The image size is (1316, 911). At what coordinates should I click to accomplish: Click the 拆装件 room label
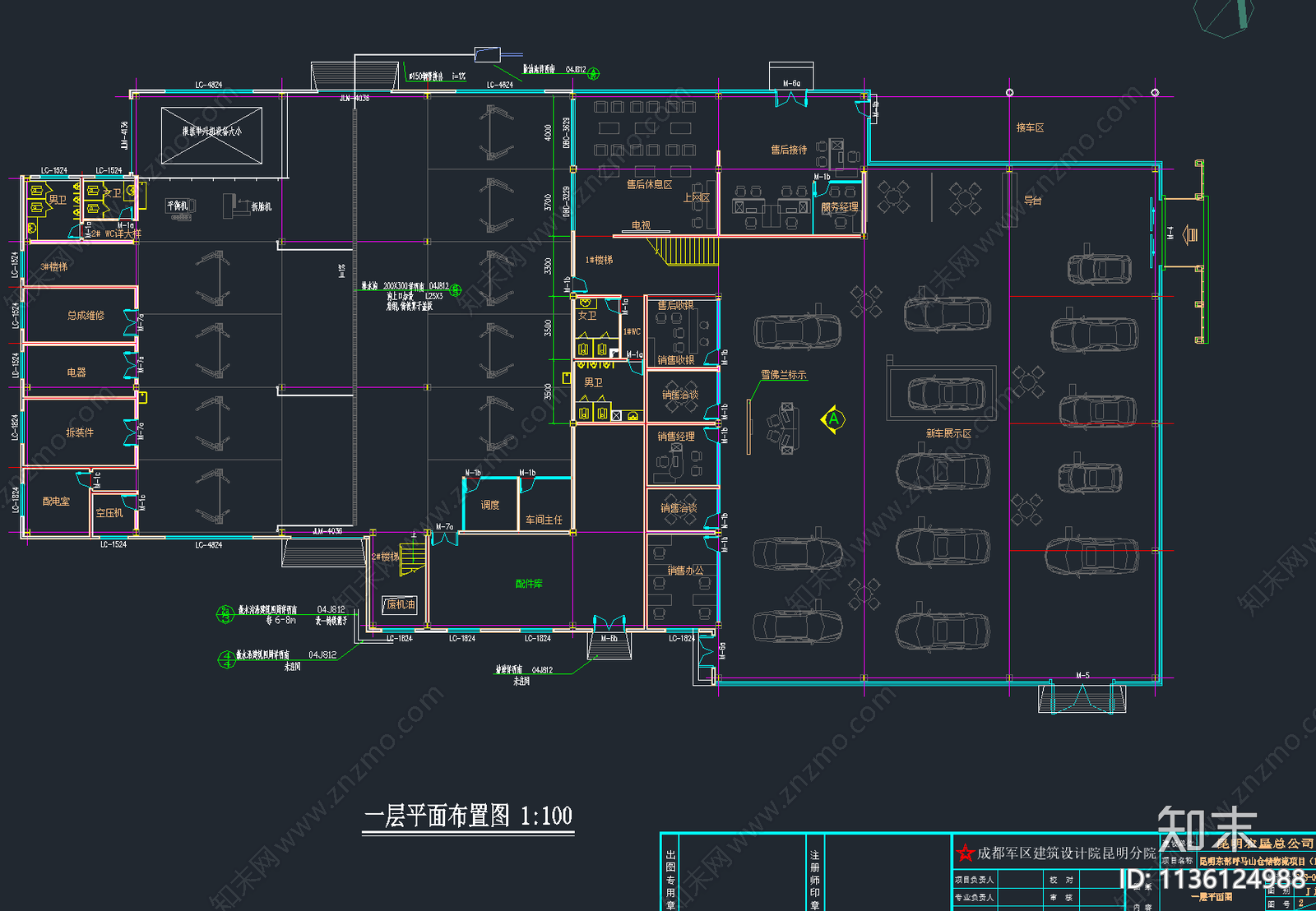[x=80, y=432]
